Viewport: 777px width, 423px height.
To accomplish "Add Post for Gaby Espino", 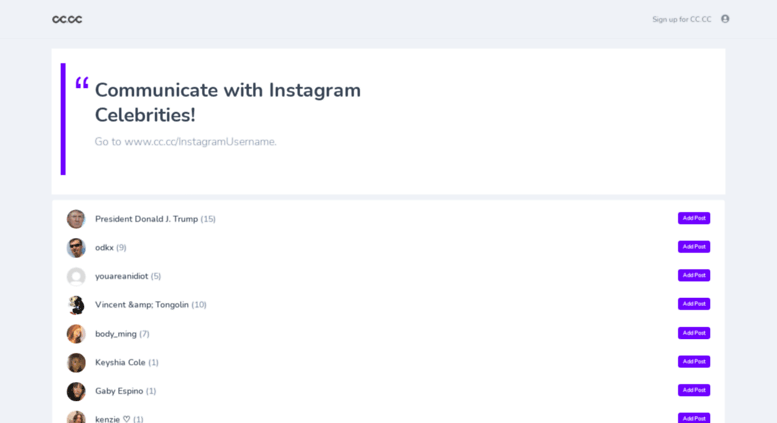I will click(694, 390).
